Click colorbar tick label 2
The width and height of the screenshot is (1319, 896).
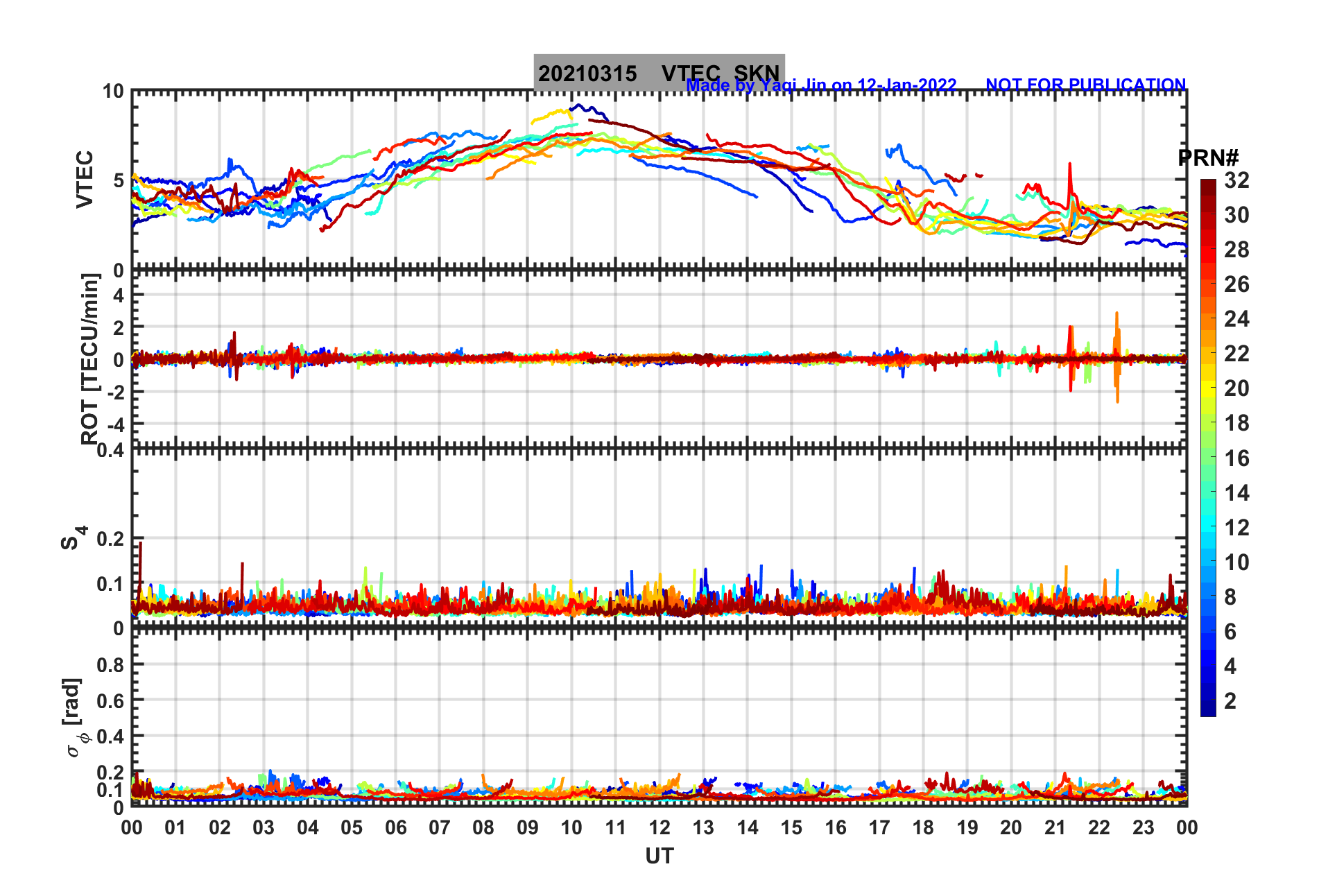pyautogui.click(x=1230, y=701)
